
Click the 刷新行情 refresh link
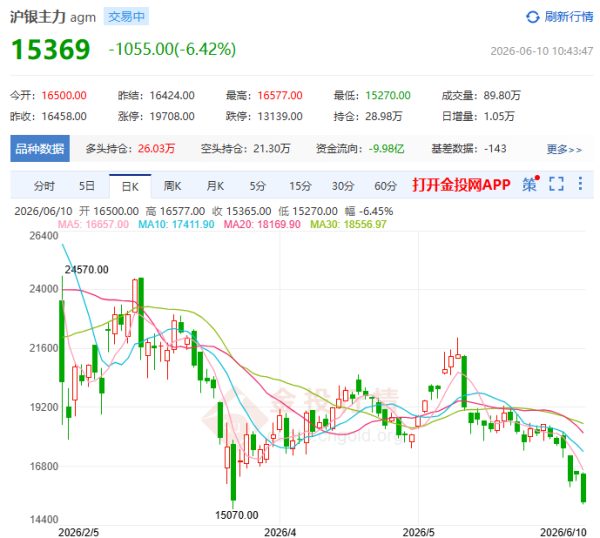pos(569,17)
